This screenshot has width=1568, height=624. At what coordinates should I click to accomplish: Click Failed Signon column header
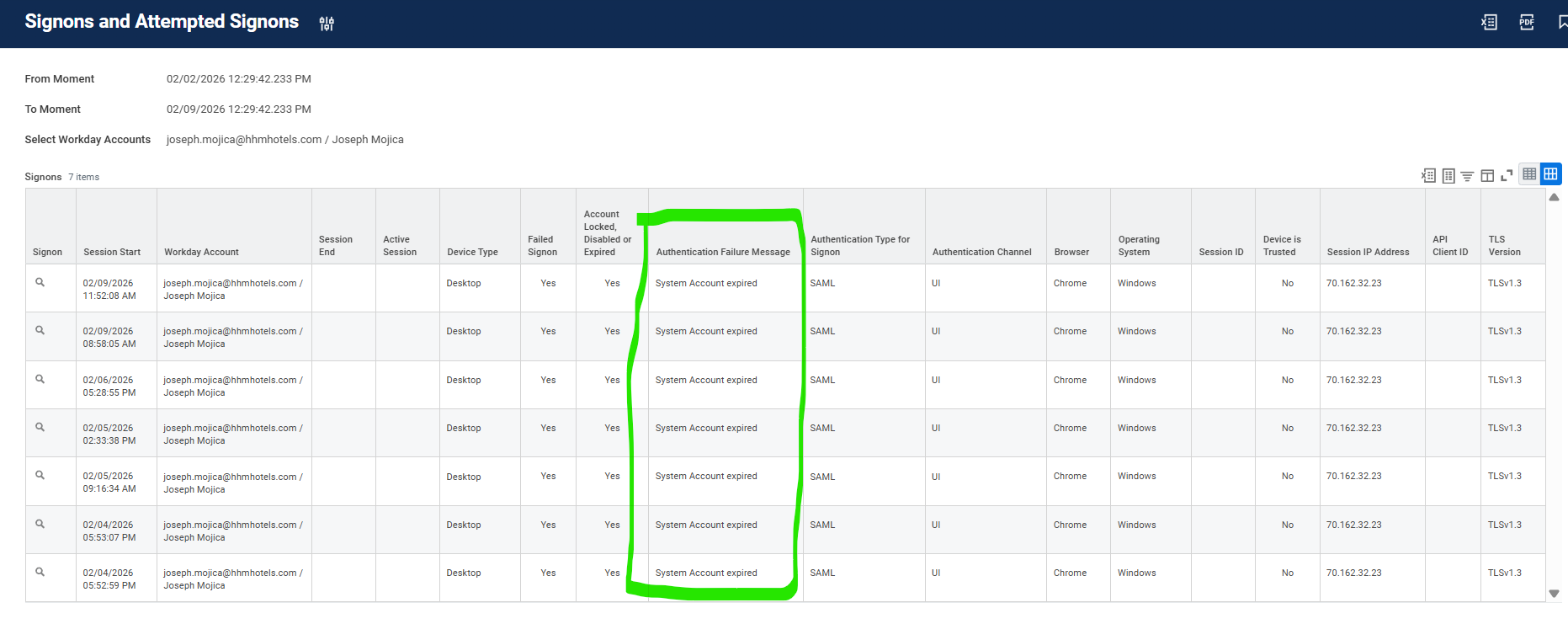(x=542, y=246)
